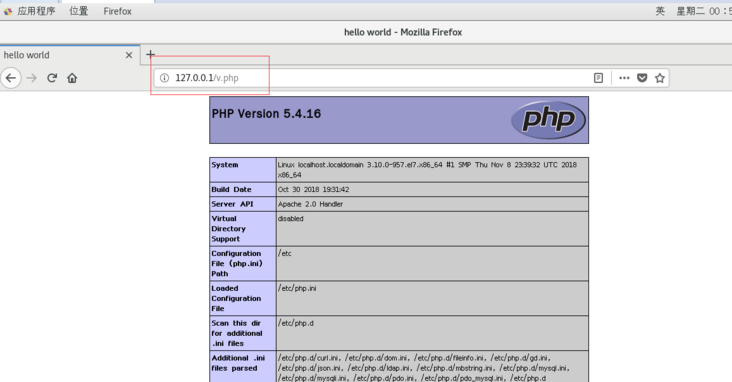Click the browser Back arrow button
The image size is (732, 382).
11,78
